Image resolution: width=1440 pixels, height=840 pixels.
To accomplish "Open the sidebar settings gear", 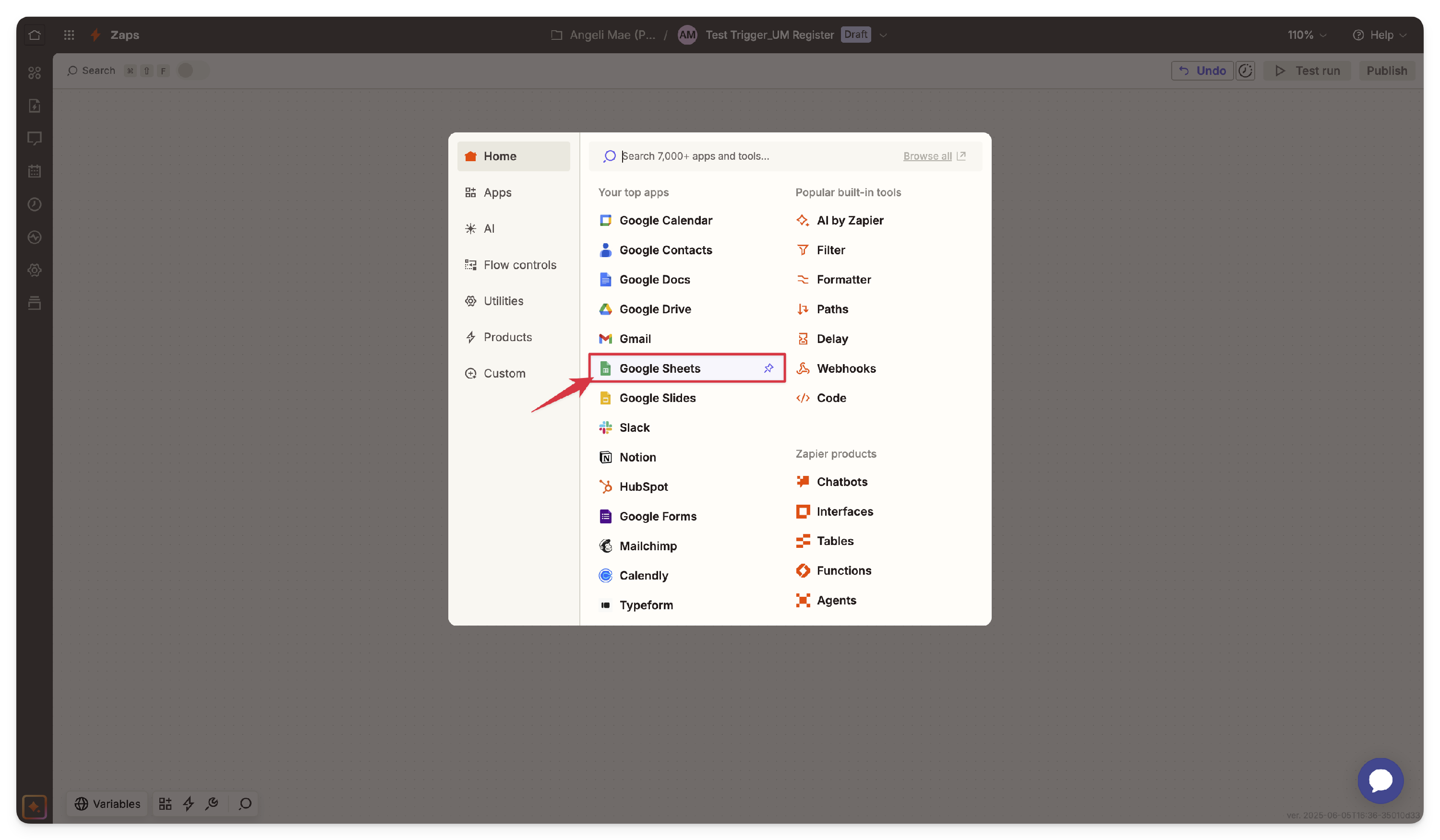I will point(34,270).
